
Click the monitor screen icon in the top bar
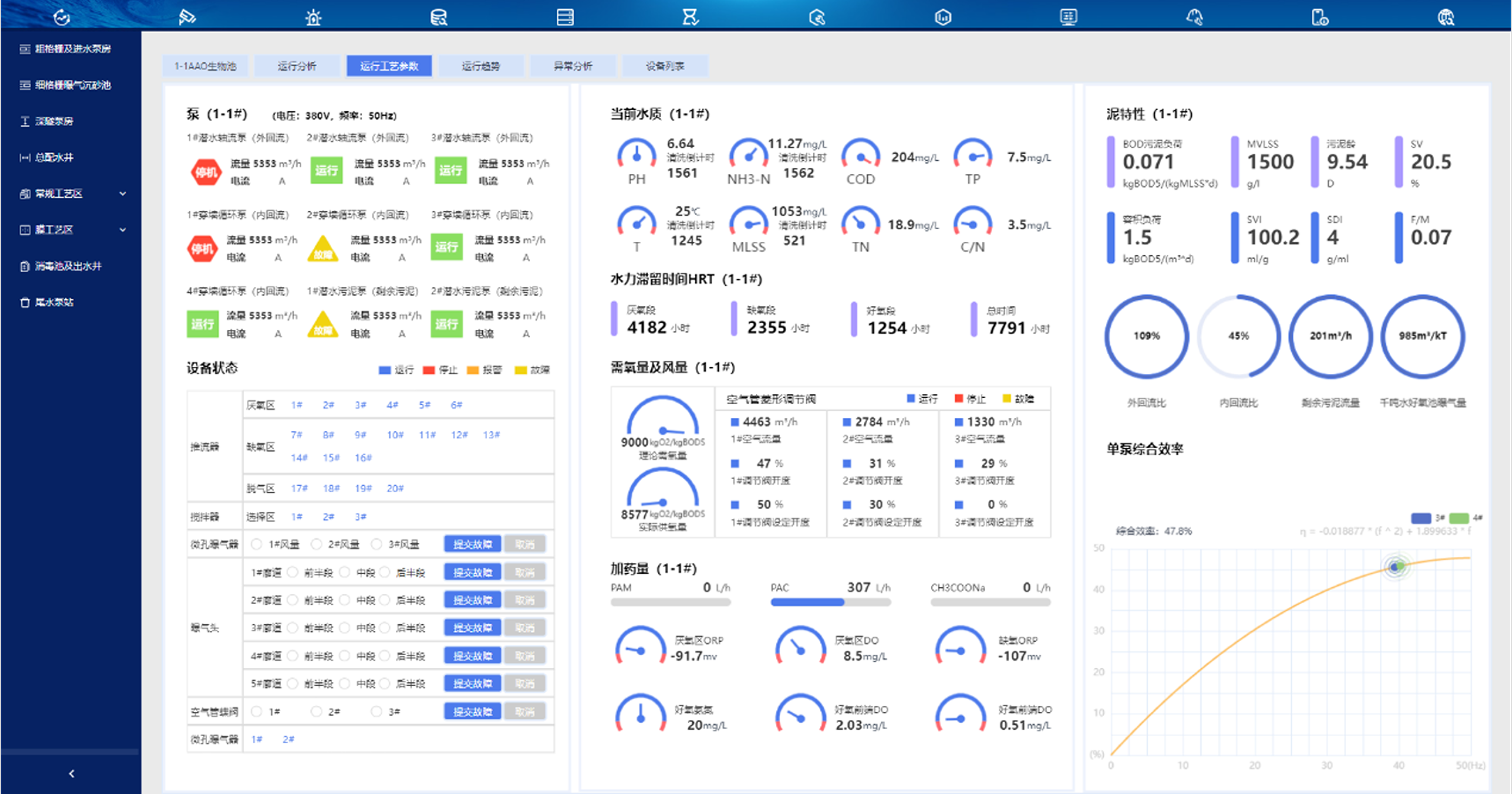coord(1068,17)
